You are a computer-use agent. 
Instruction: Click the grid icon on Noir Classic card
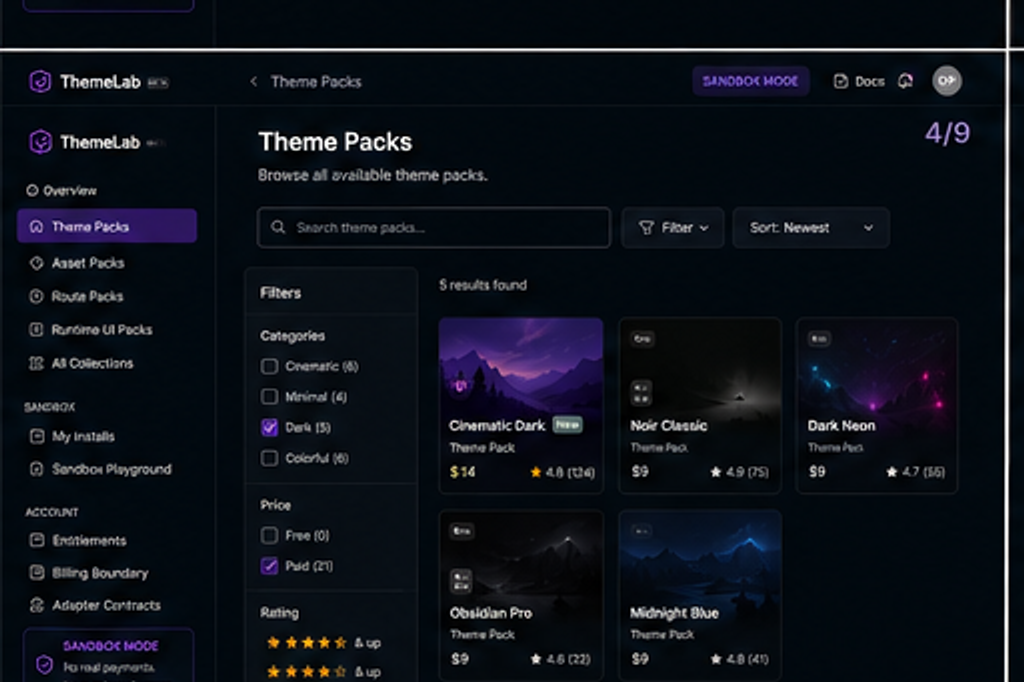pos(641,393)
